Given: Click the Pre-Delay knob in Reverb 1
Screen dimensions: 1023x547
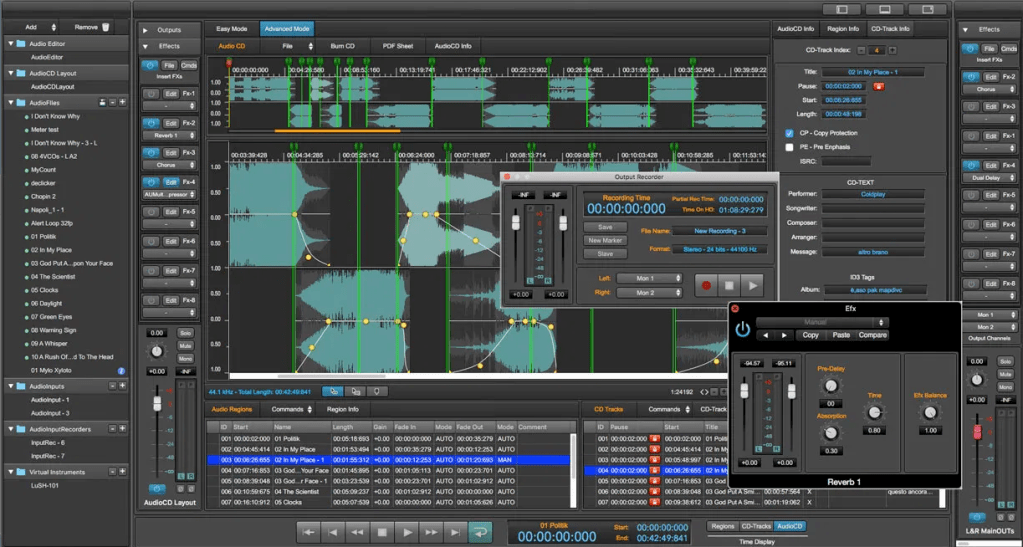Looking at the screenshot, I should (x=830, y=387).
